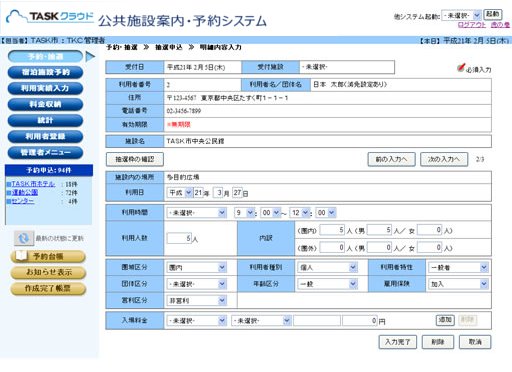Viewport: 512px width, 372px height.
Task: Click the ログアウト link
Action: pos(472,25)
